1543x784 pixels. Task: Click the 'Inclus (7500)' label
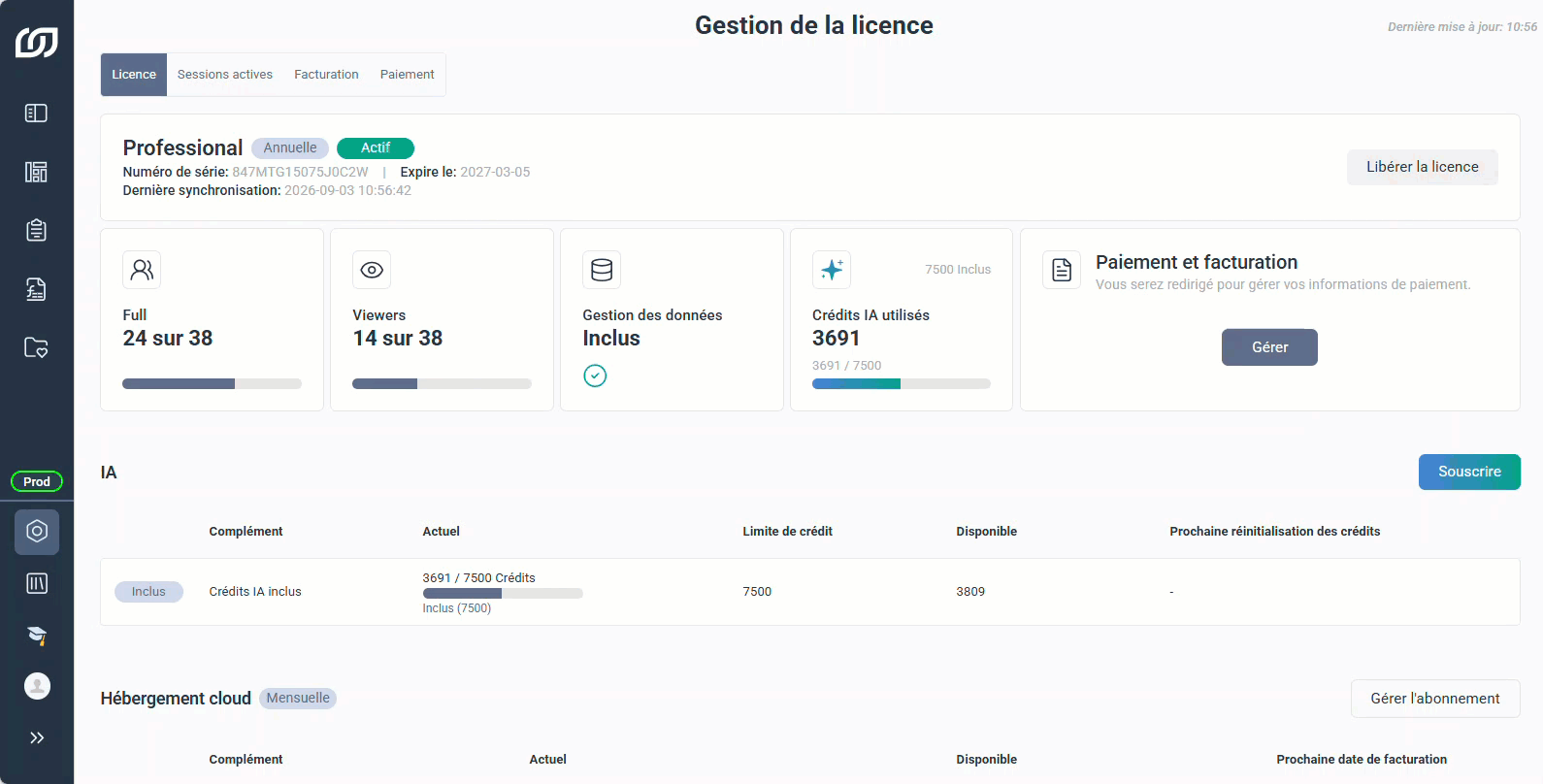tap(457, 608)
